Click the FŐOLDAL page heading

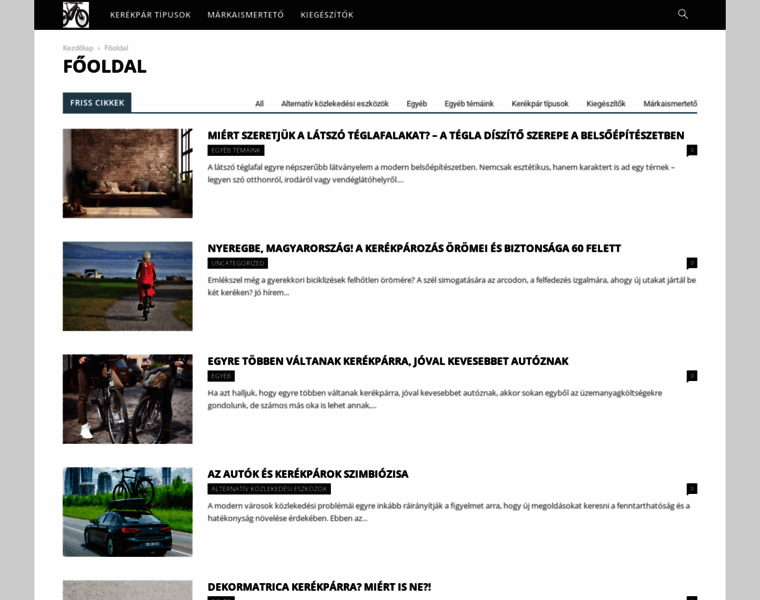pyautogui.click(x=105, y=66)
